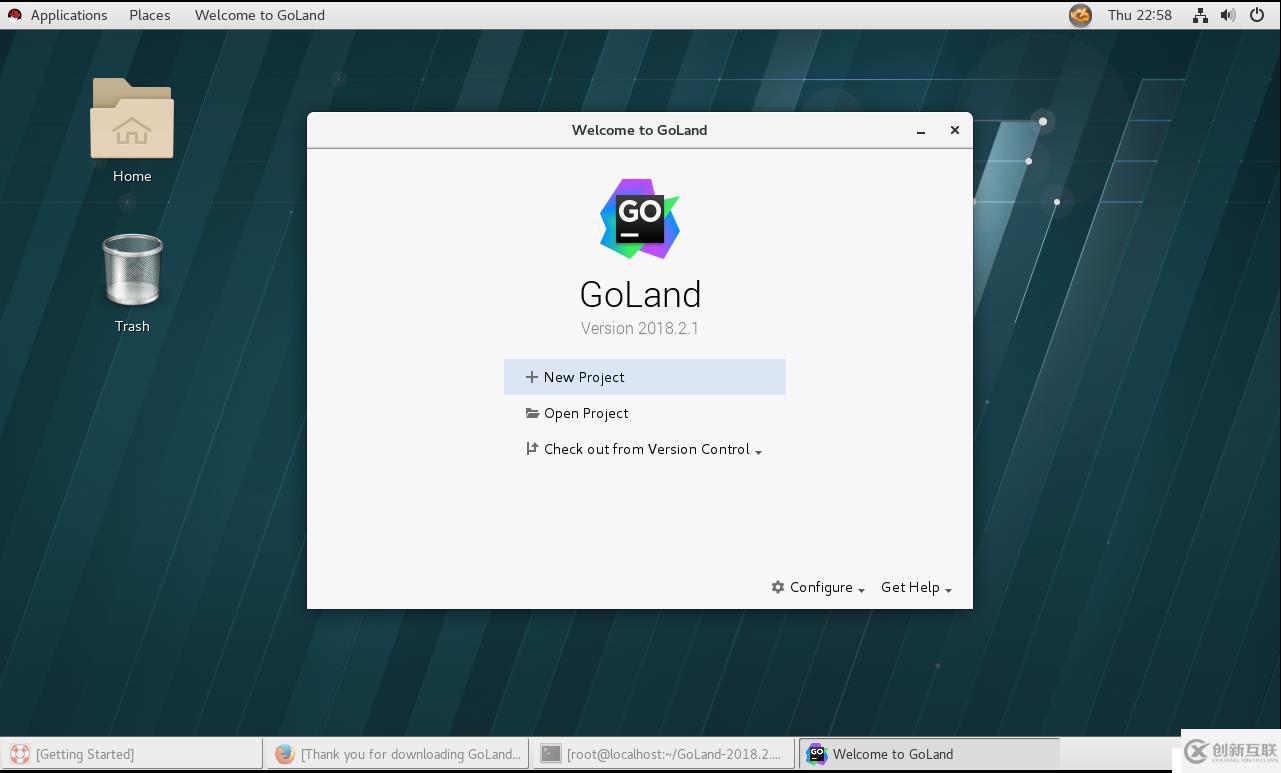The image size is (1281, 773).
Task: Open the Places menu in the top bar
Action: (150, 15)
